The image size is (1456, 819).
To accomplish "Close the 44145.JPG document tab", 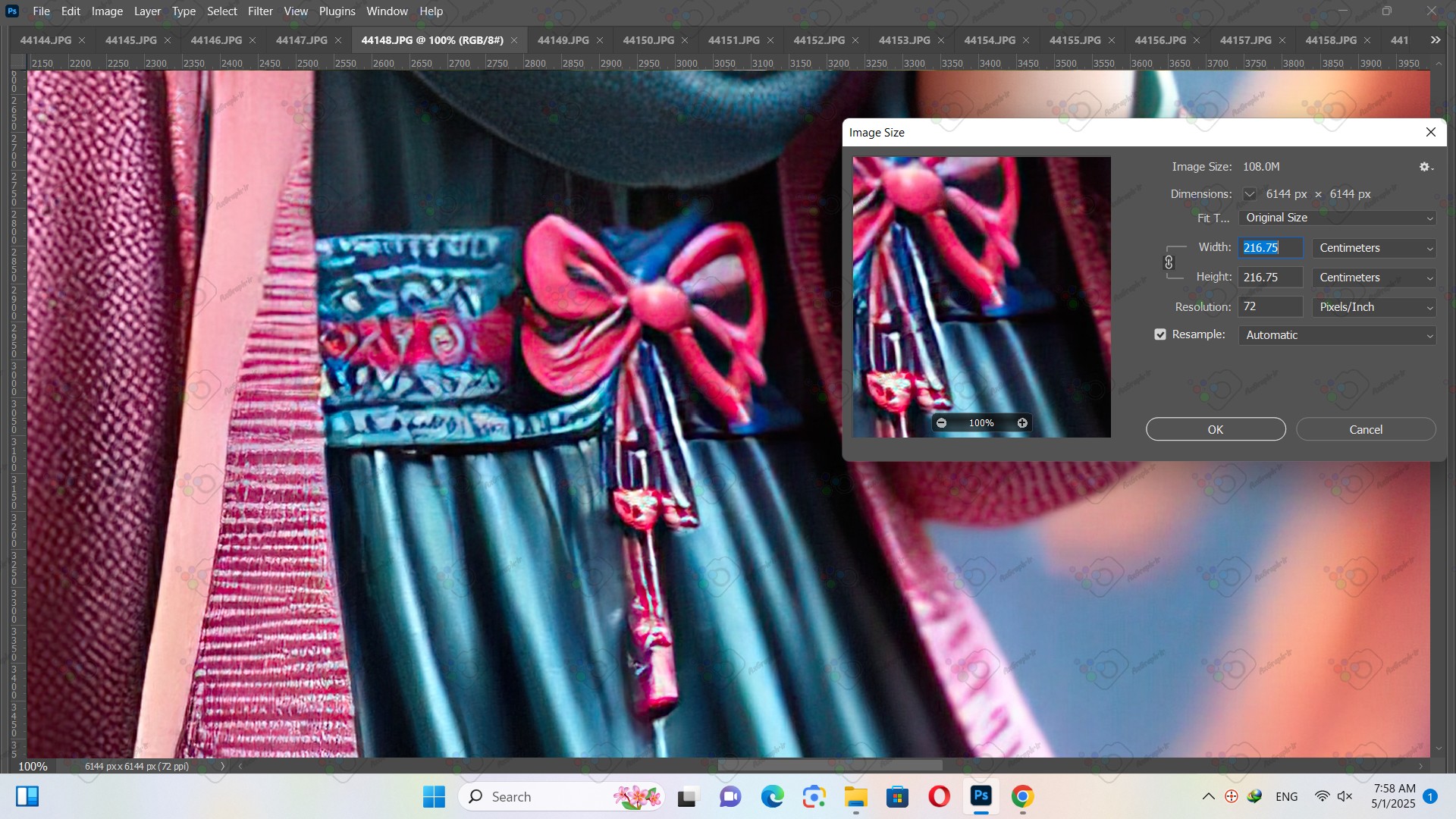I will pyautogui.click(x=168, y=40).
